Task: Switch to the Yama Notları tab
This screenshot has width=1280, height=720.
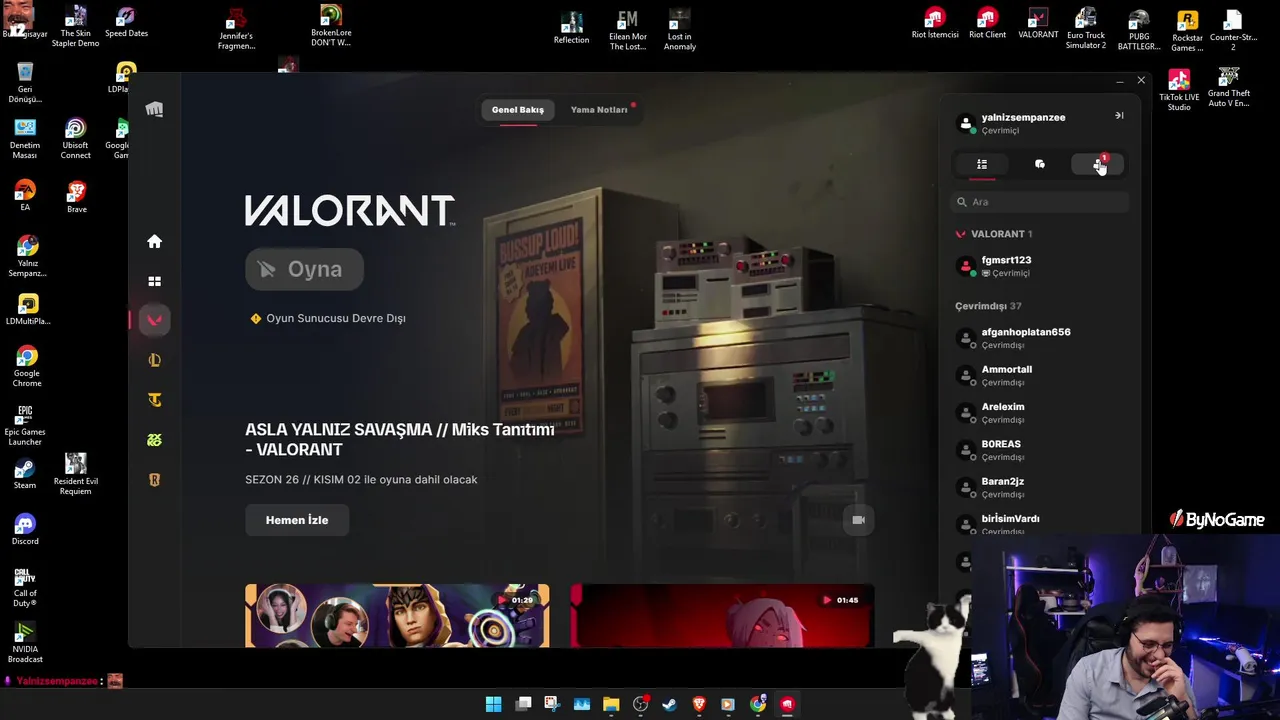Action: pos(599,110)
